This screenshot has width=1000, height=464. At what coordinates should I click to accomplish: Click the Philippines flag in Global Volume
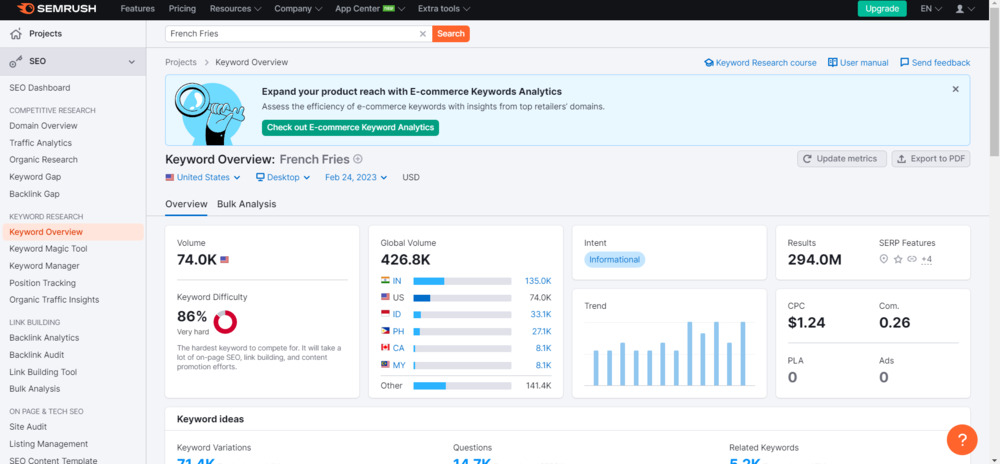385,331
